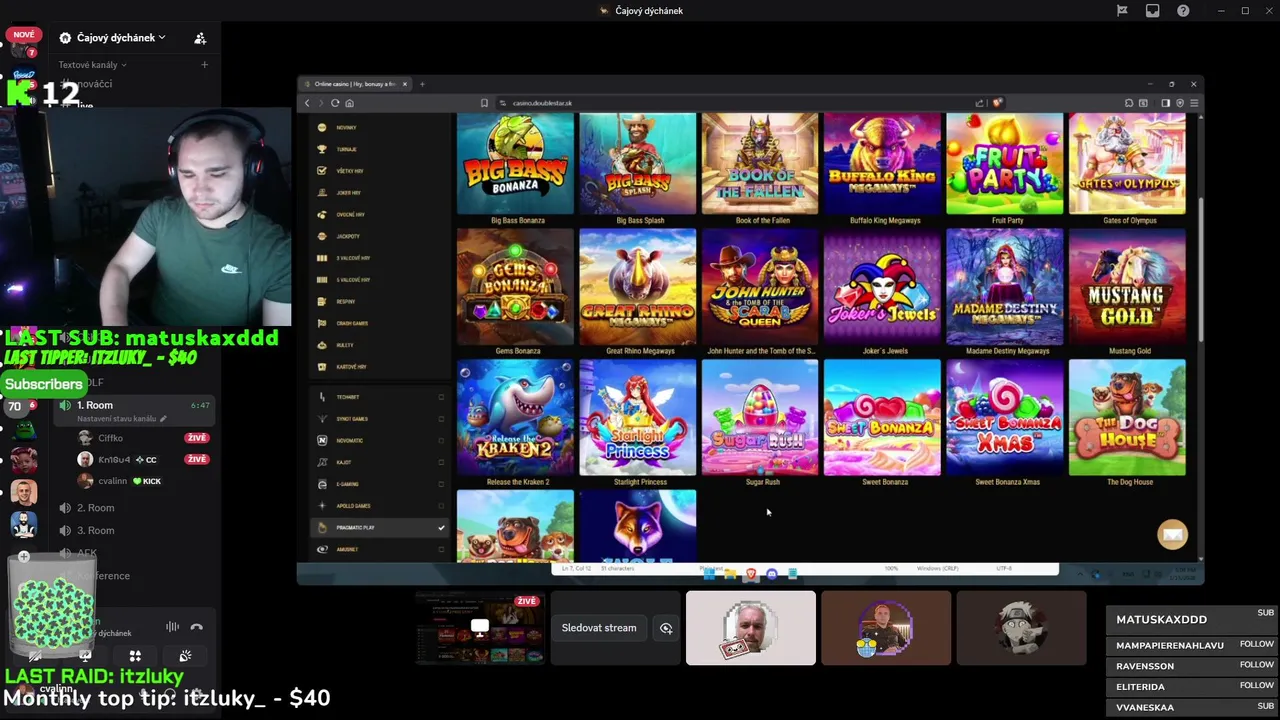Uncheck the Pragmatic Play provider filter
1280x720 pixels.
pos(441,528)
